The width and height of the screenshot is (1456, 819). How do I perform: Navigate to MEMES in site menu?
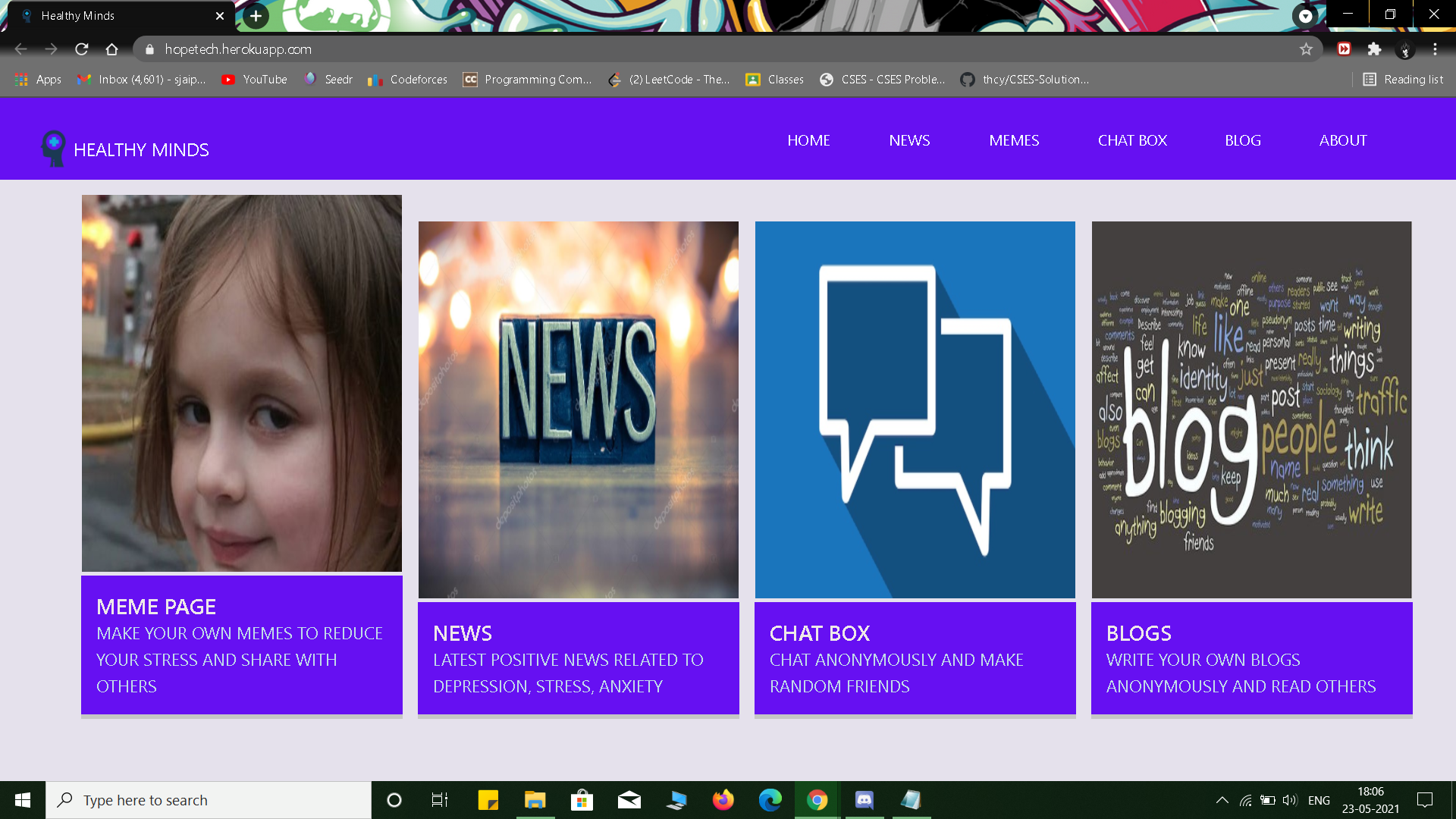(1014, 140)
